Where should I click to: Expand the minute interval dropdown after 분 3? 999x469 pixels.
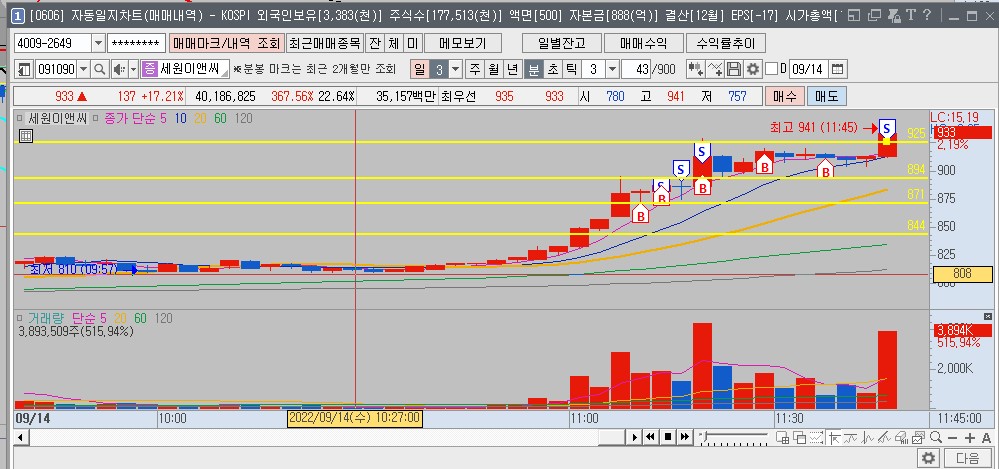(x=612, y=69)
